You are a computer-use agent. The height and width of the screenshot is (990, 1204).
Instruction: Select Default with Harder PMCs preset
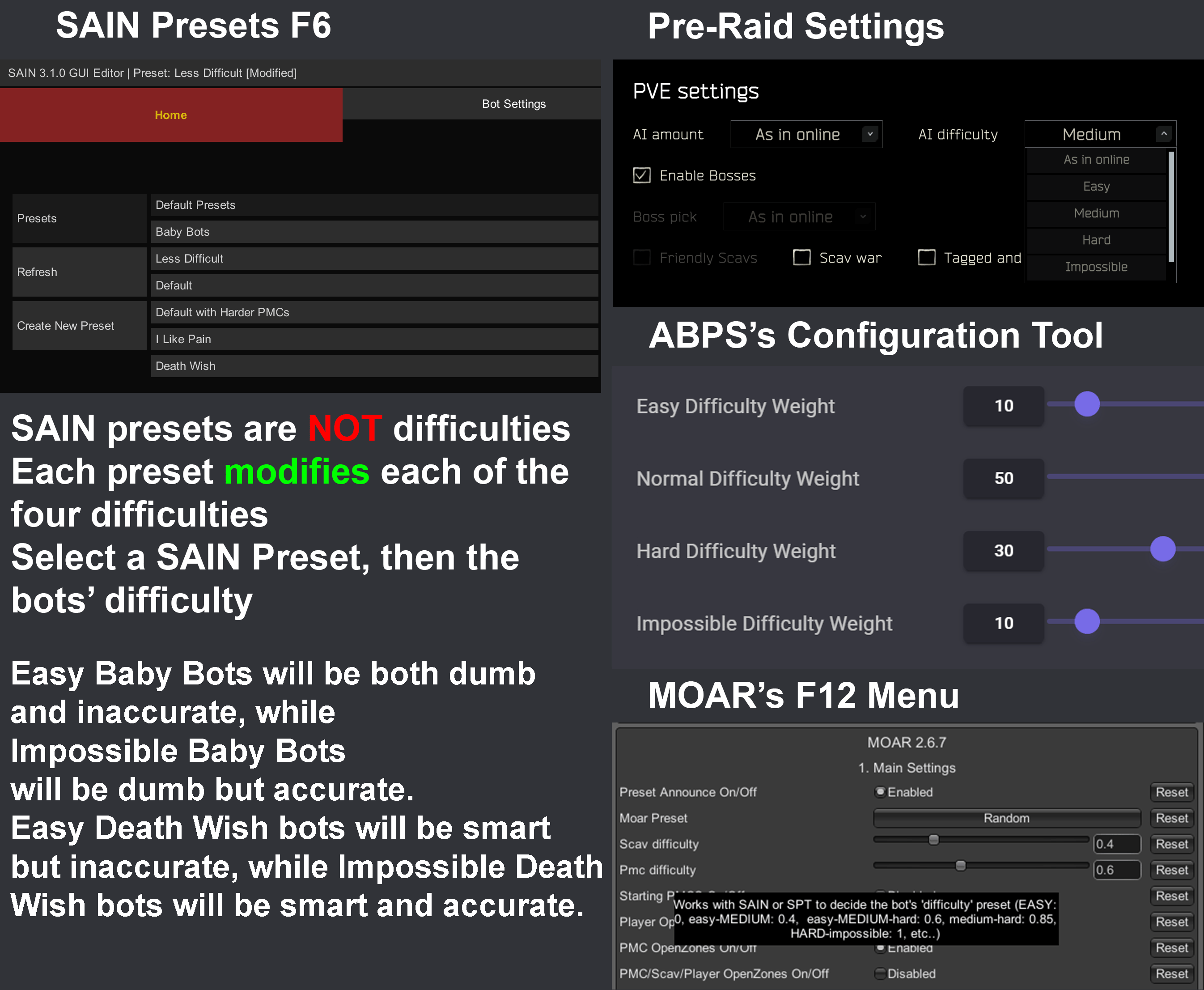(x=374, y=312)
